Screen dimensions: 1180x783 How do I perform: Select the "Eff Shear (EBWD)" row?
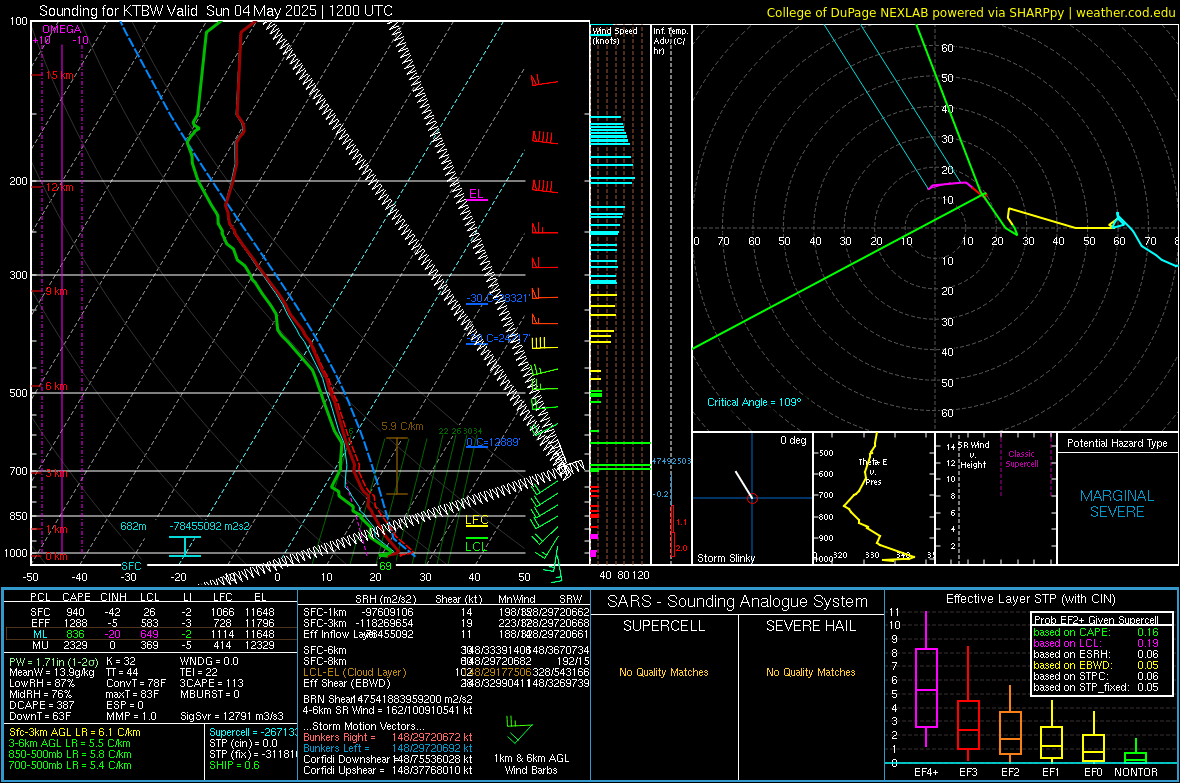[446, 684]
